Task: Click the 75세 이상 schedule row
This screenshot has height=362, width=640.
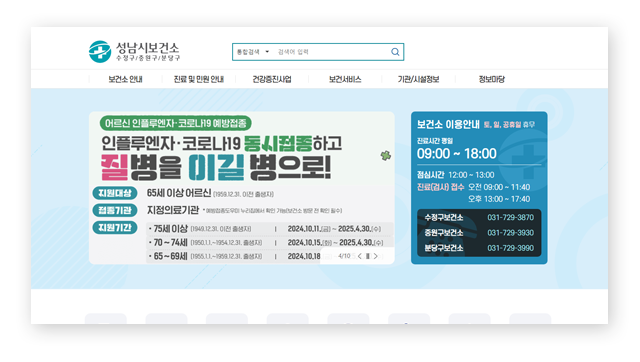Action: [x=269, y=229]
